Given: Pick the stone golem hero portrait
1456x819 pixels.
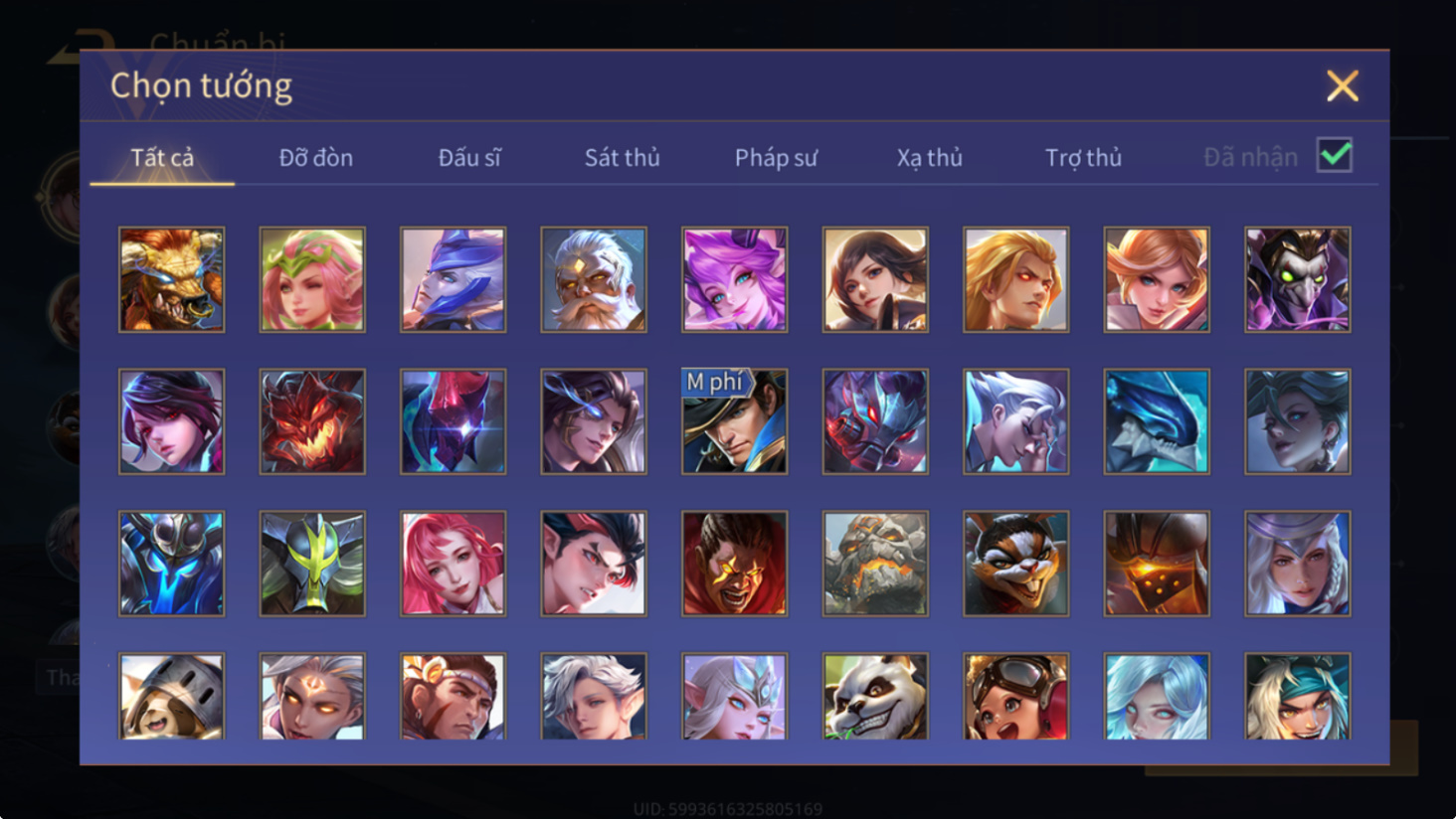Looking at the screenshot, I should pyautogui.click(x=875, y=564).
